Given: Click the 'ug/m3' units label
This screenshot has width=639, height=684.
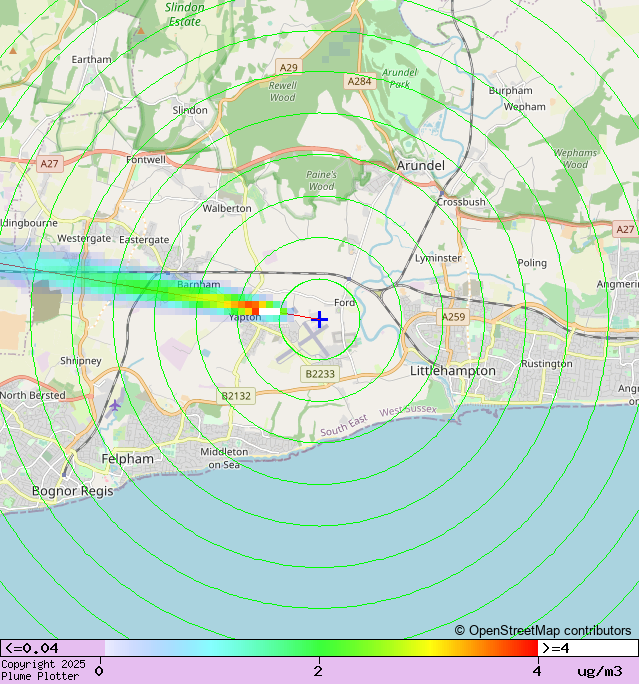Looking at the screenshot, I should pyautogui.click(x=599, y=671).
